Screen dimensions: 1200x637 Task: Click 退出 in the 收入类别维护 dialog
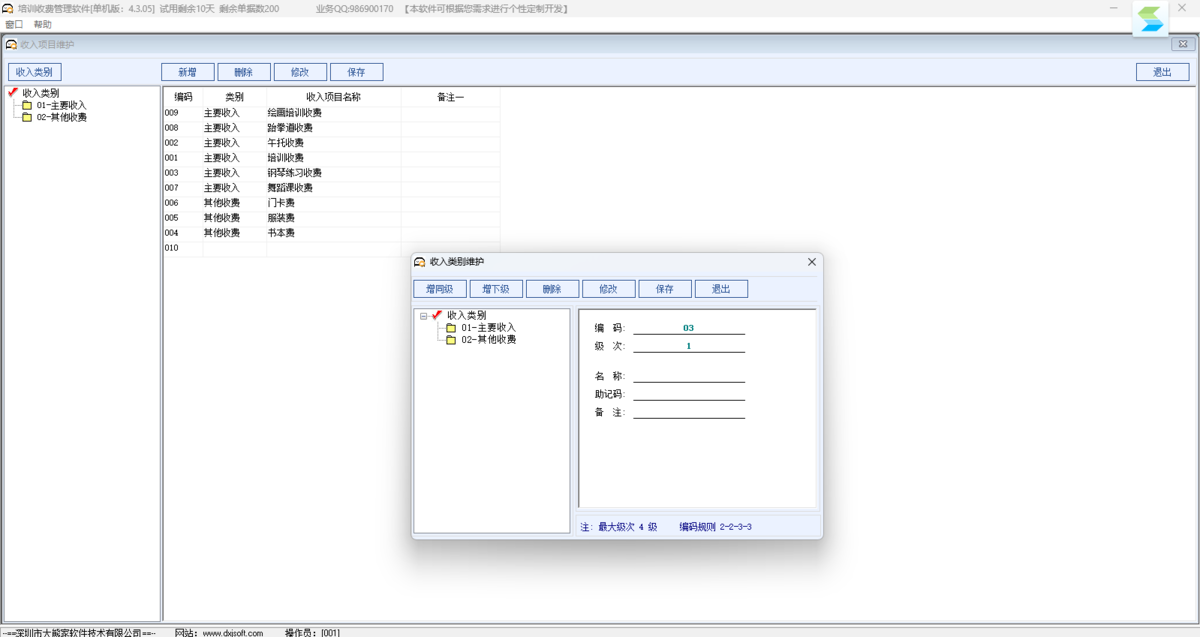(721, 289)
